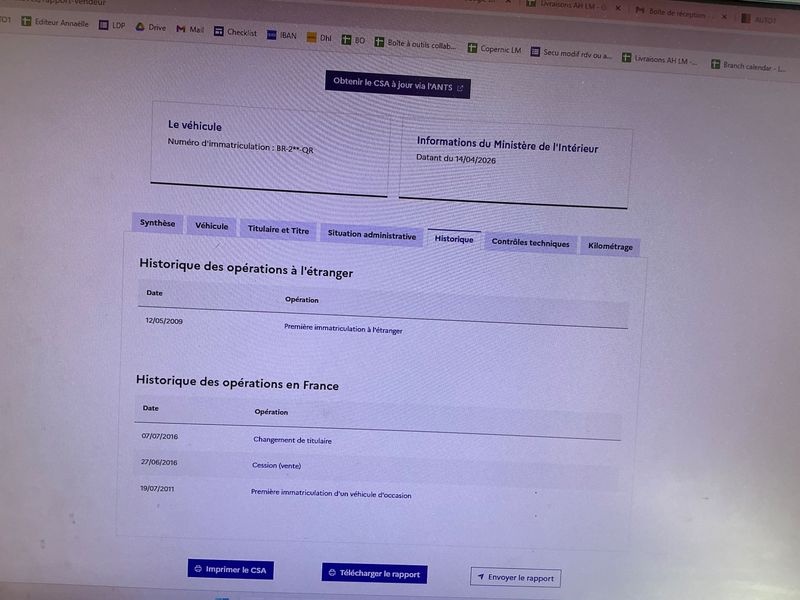Image resolution: width=800 pixels, height=600 pixels.
Task: Close the Boîte de réception browser tab
Action: [723, 17]
